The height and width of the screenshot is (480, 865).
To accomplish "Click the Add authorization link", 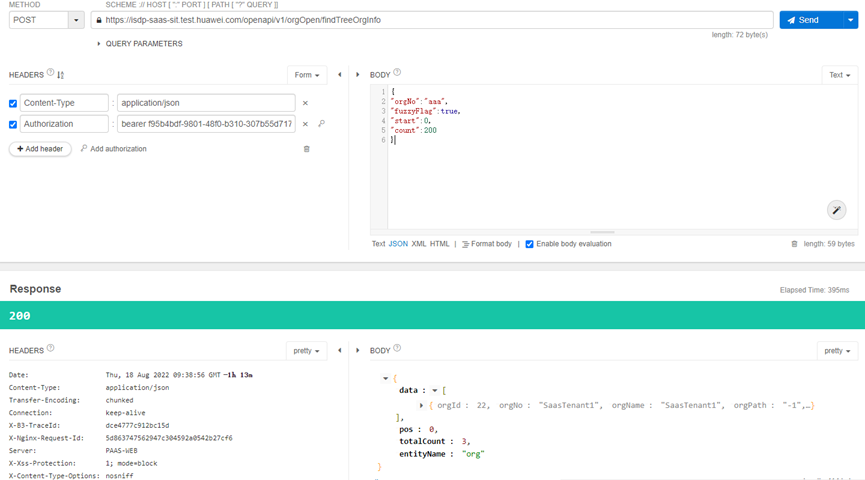I will 114,148.
